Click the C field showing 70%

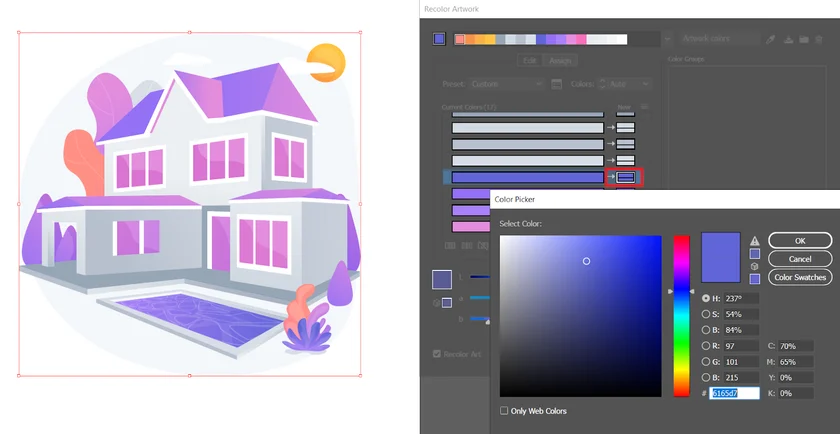796,346
